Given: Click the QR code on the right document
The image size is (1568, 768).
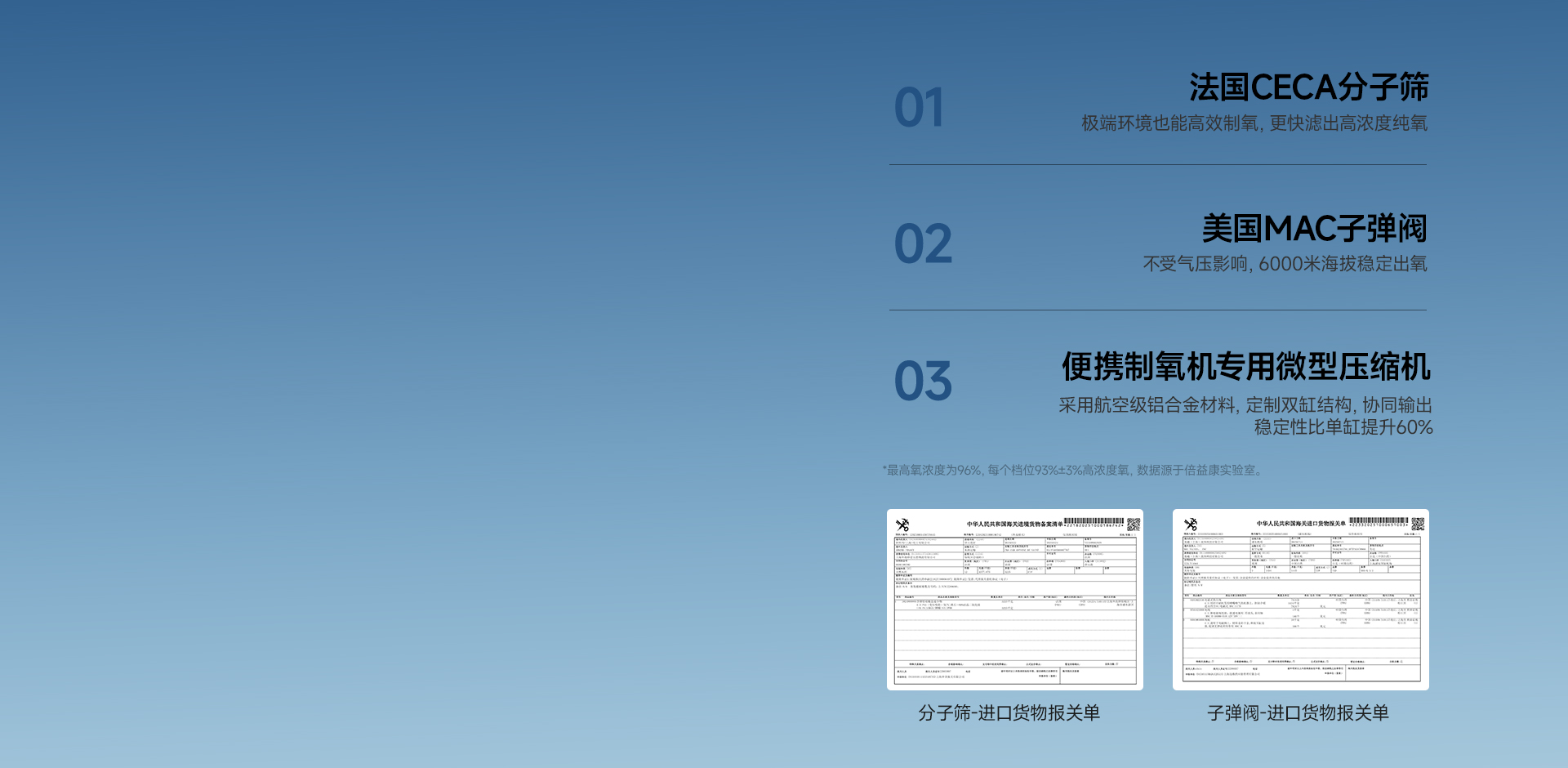Looking at the screenshot, I should [x=1418, y=524].
